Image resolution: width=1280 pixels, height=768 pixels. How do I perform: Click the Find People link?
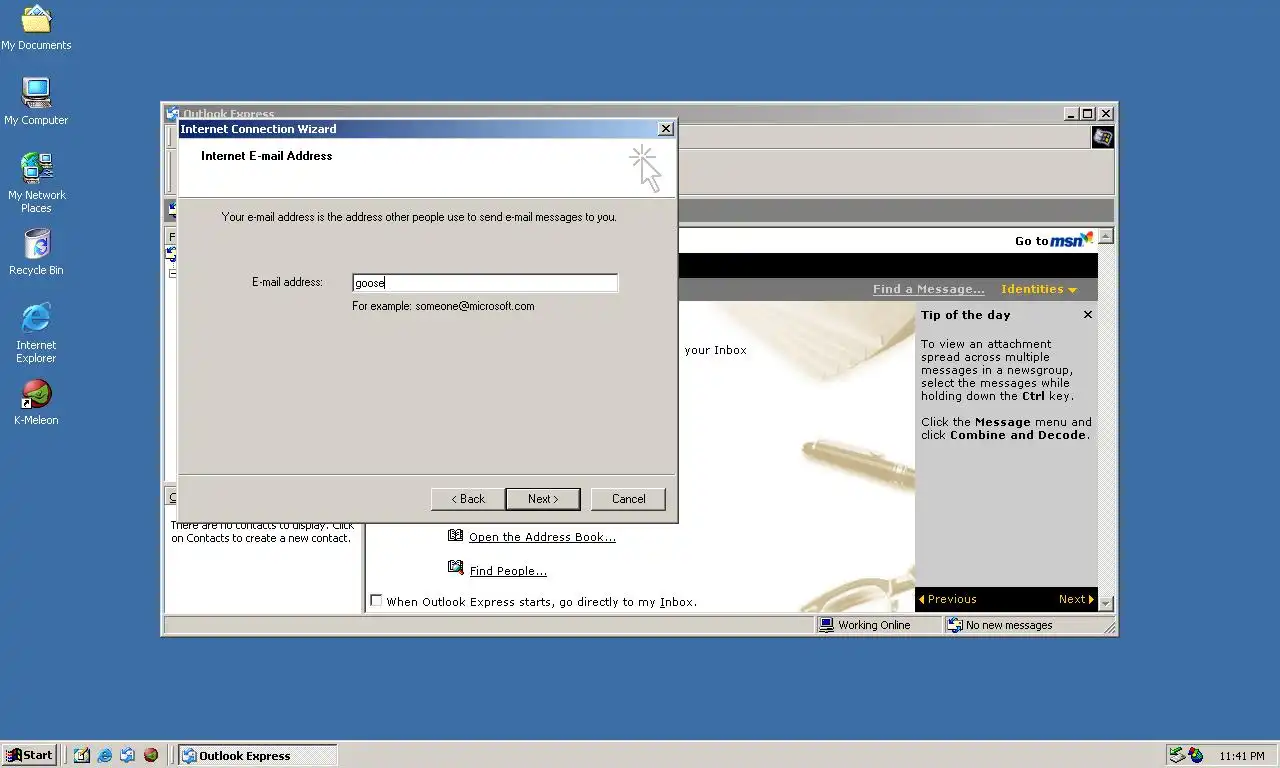point(508,571)
